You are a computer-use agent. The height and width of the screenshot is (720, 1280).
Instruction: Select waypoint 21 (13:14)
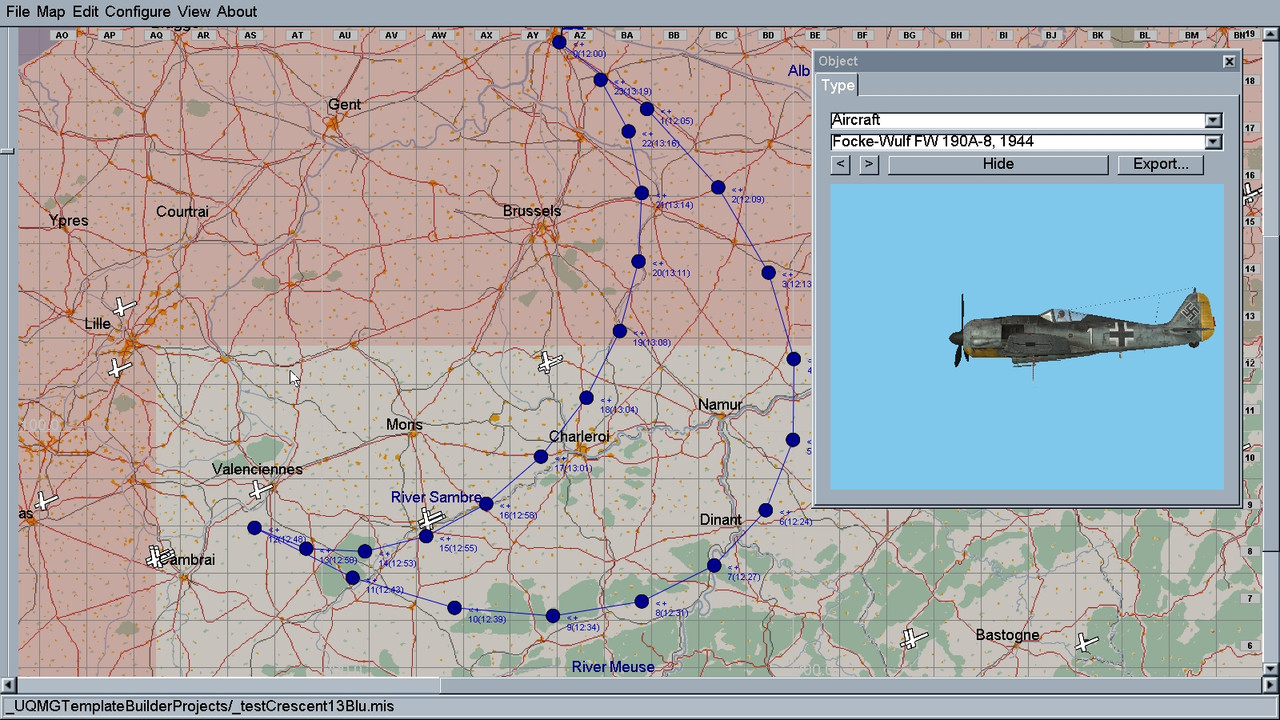pos(641,193)
